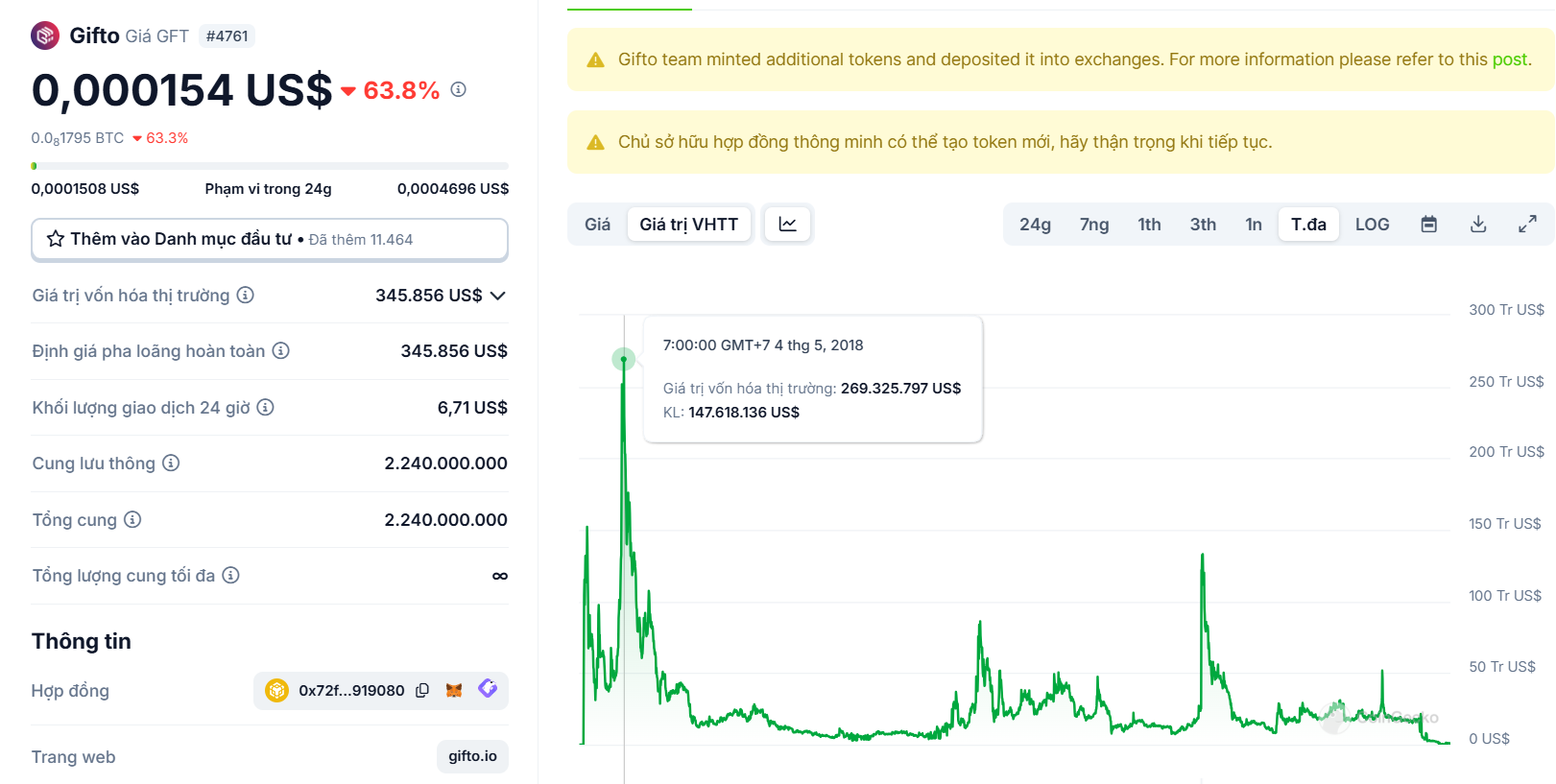Screen dimensions: 1556x784
Task: Click info icon next to Khối lượng giao dịch 24 giờ
Action: [x=266, y=407]
